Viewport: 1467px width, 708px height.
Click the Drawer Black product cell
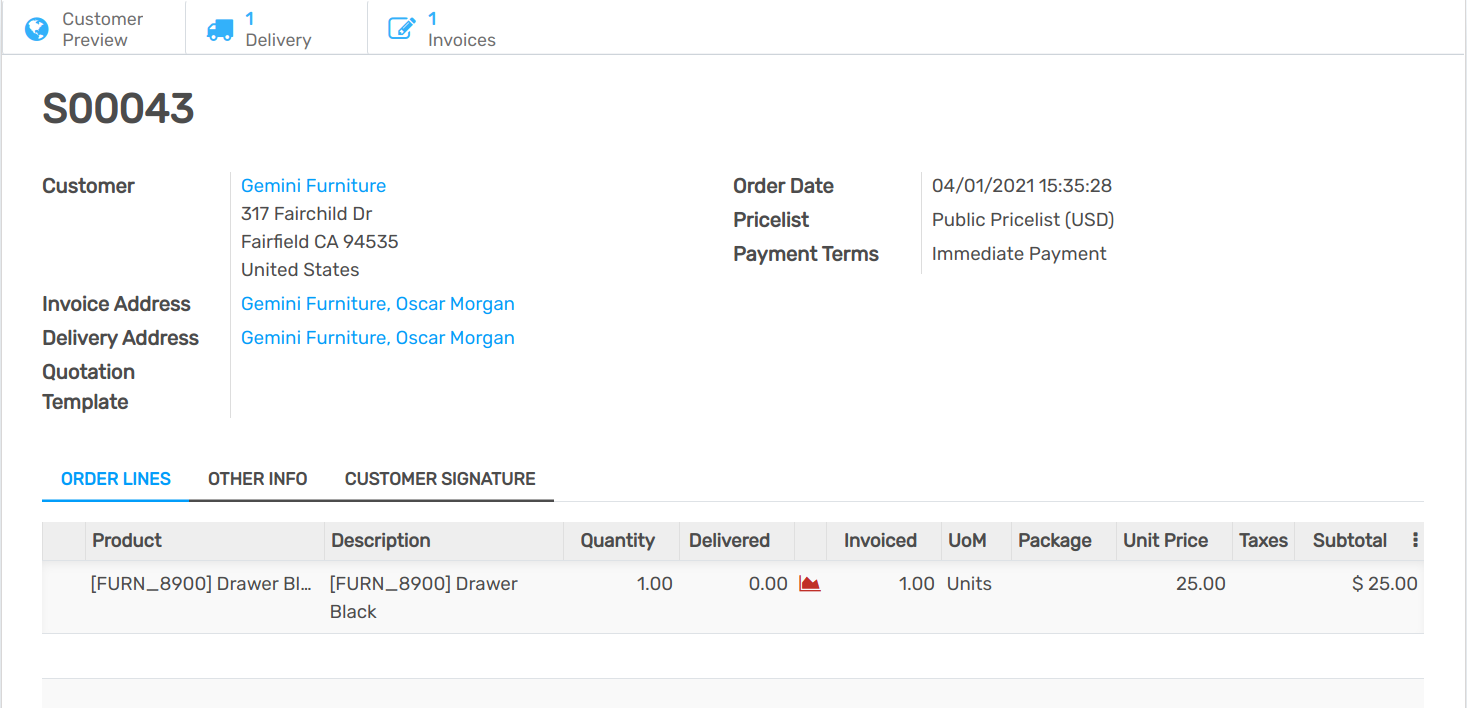[201, 584]
